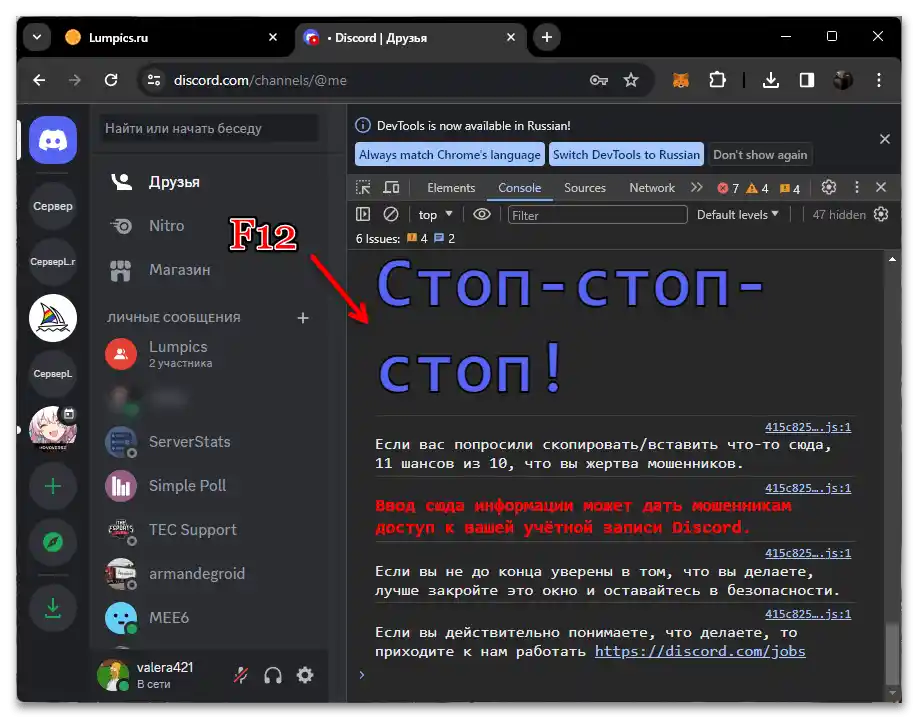Open the Explore servers compass icon
This screenshot has height=719, width=918.
53,542
